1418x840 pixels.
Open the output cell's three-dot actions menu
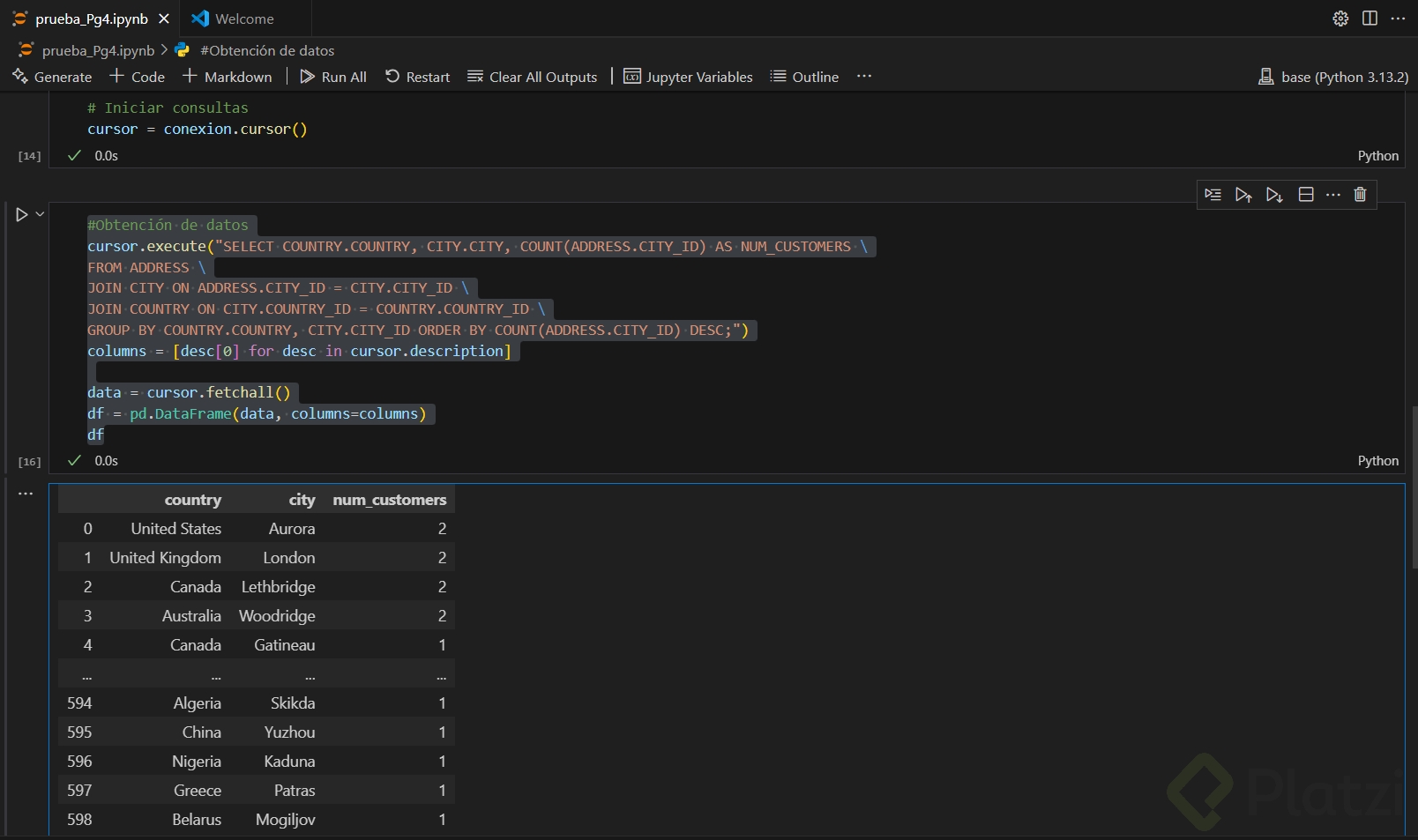(26, 494)
